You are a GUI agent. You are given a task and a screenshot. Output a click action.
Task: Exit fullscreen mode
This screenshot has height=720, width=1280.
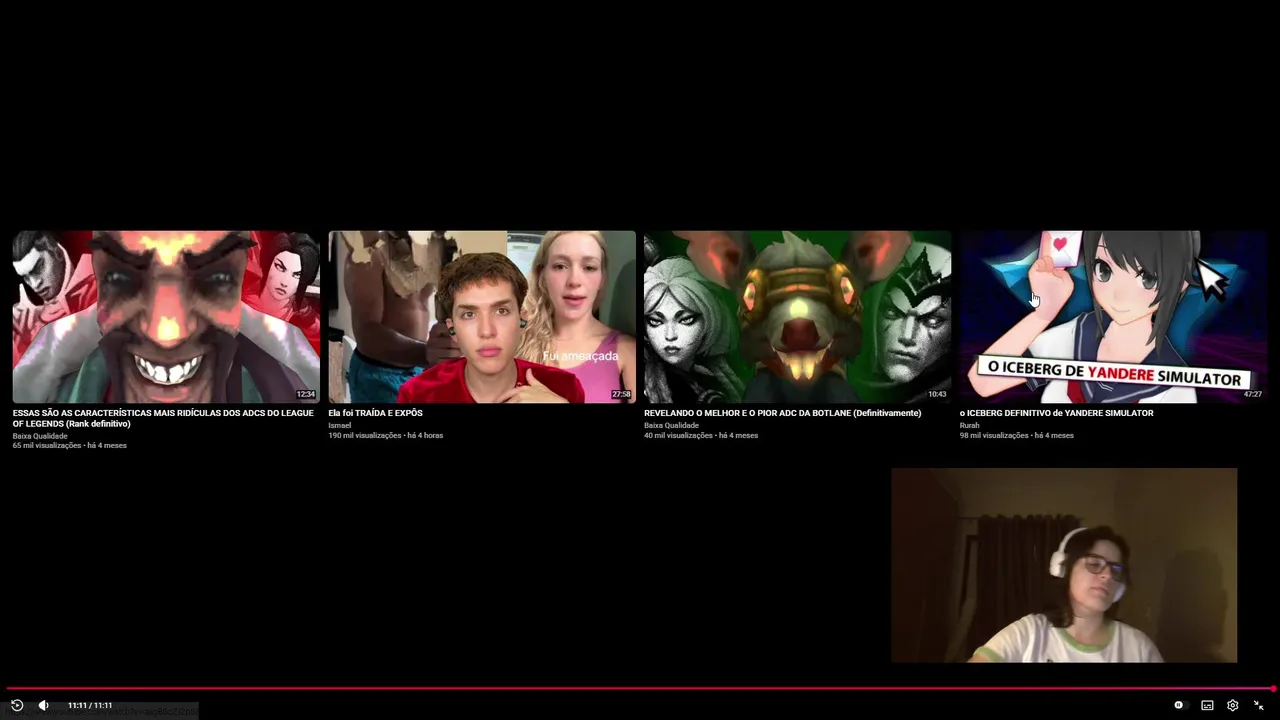(1258, 705)
